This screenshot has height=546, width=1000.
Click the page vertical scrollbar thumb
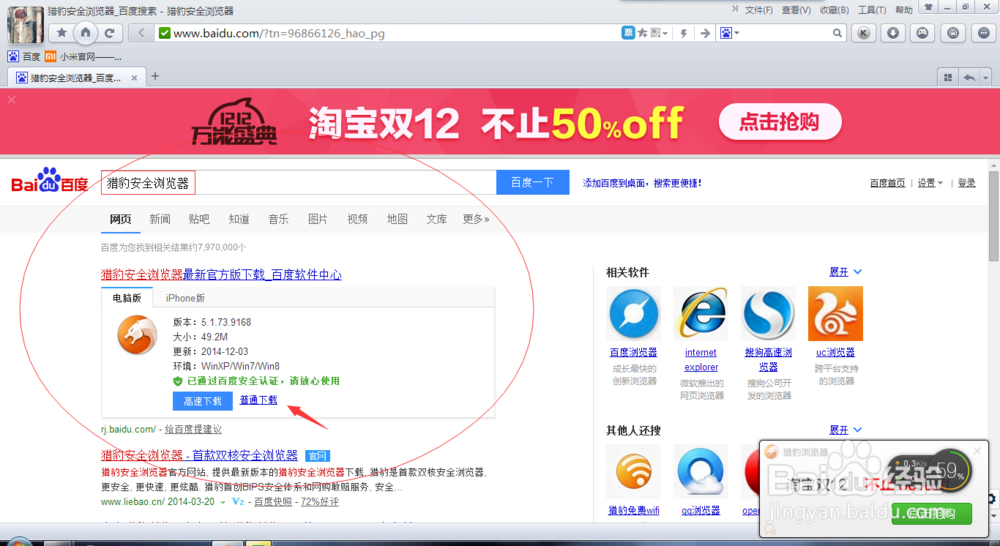994,216
